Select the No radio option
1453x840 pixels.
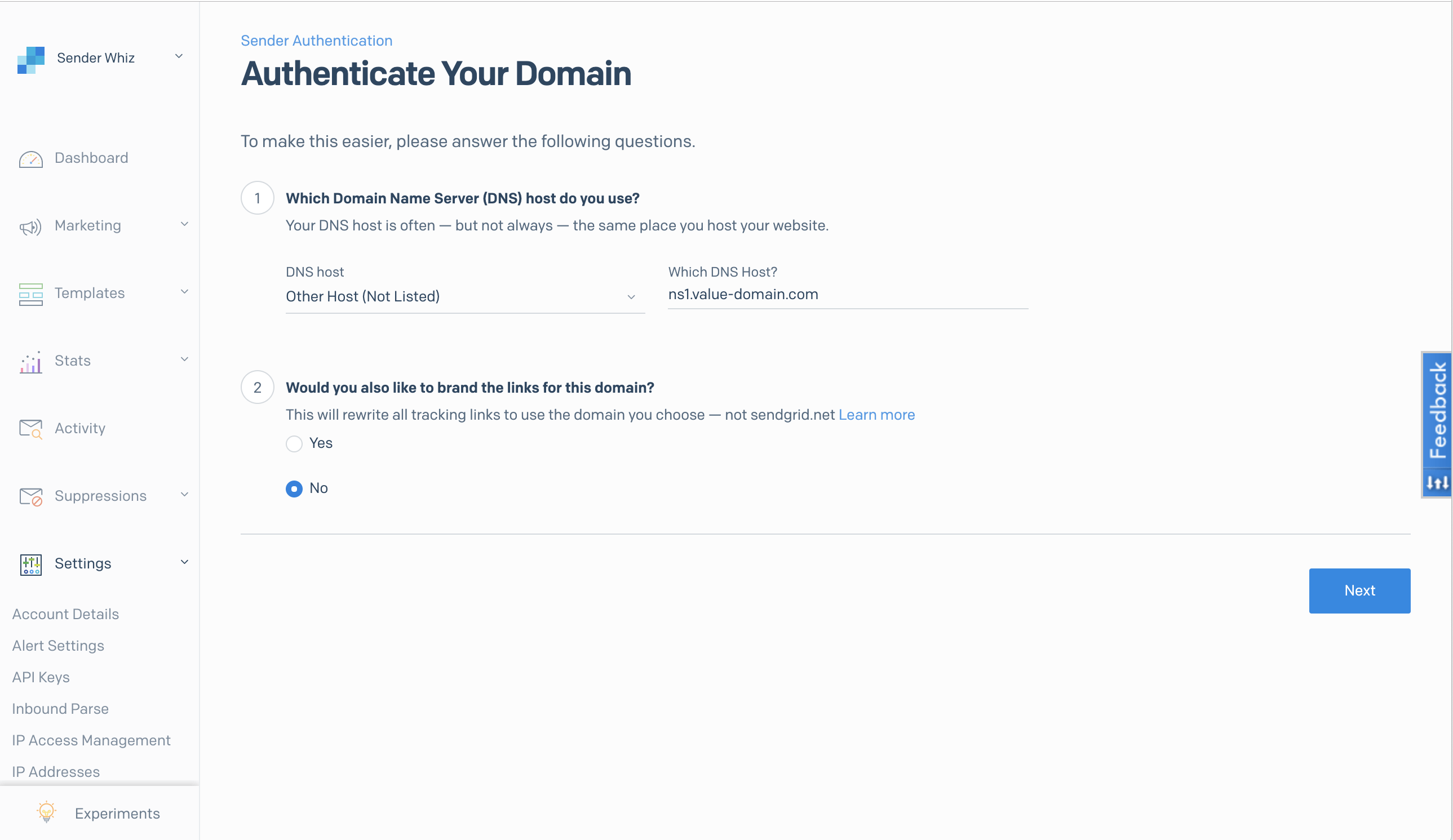click(294, 489)
